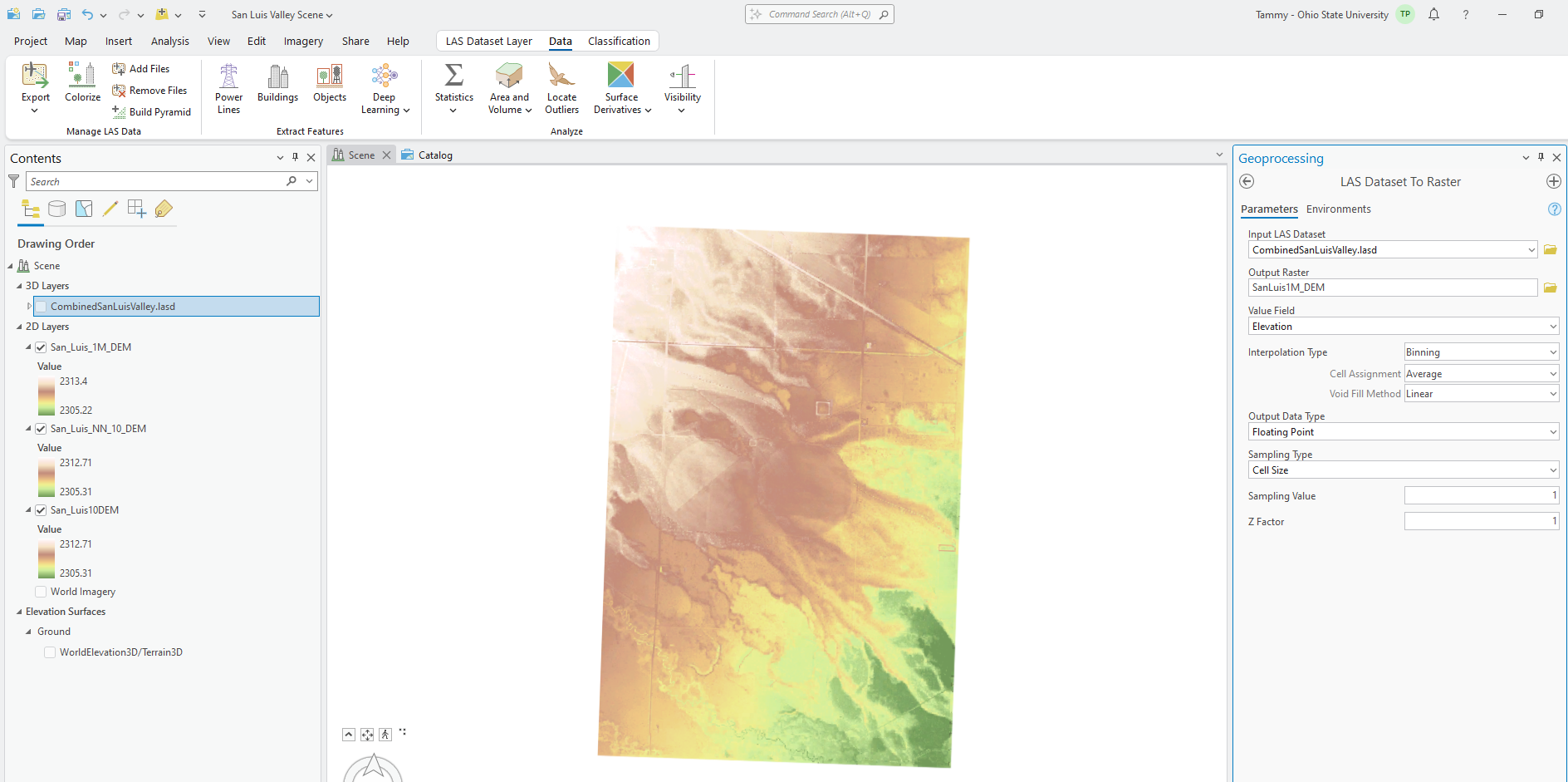Click Build Pyramid in the ribbon
The image size is (1568, 782).
(152, 112)
